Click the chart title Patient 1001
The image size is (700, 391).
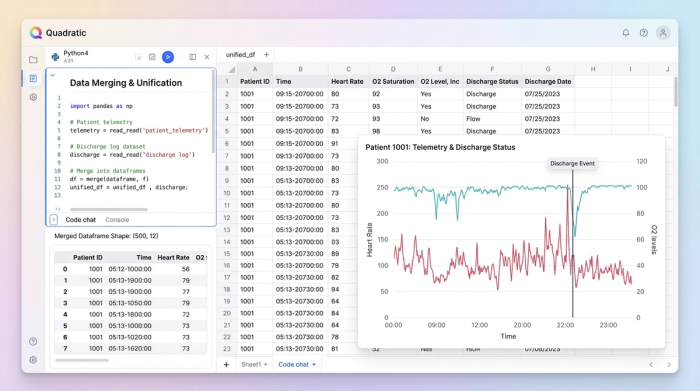point(440,147)
